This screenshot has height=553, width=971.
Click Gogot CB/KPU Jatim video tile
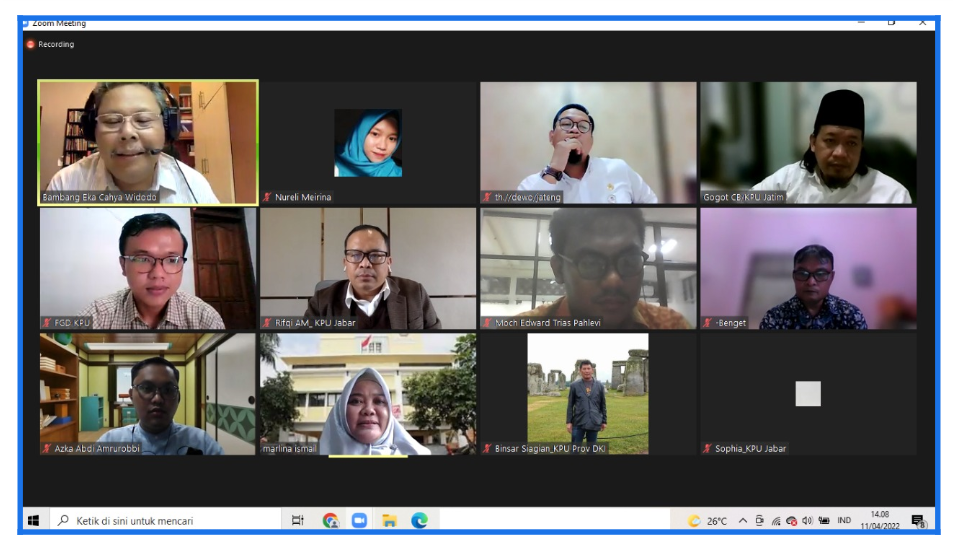808,142
